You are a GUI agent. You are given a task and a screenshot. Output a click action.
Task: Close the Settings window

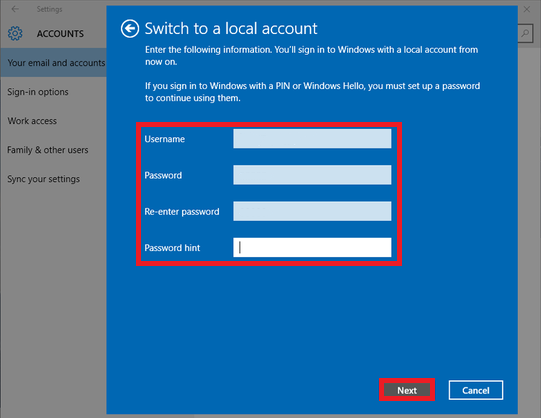coord(527,9)
